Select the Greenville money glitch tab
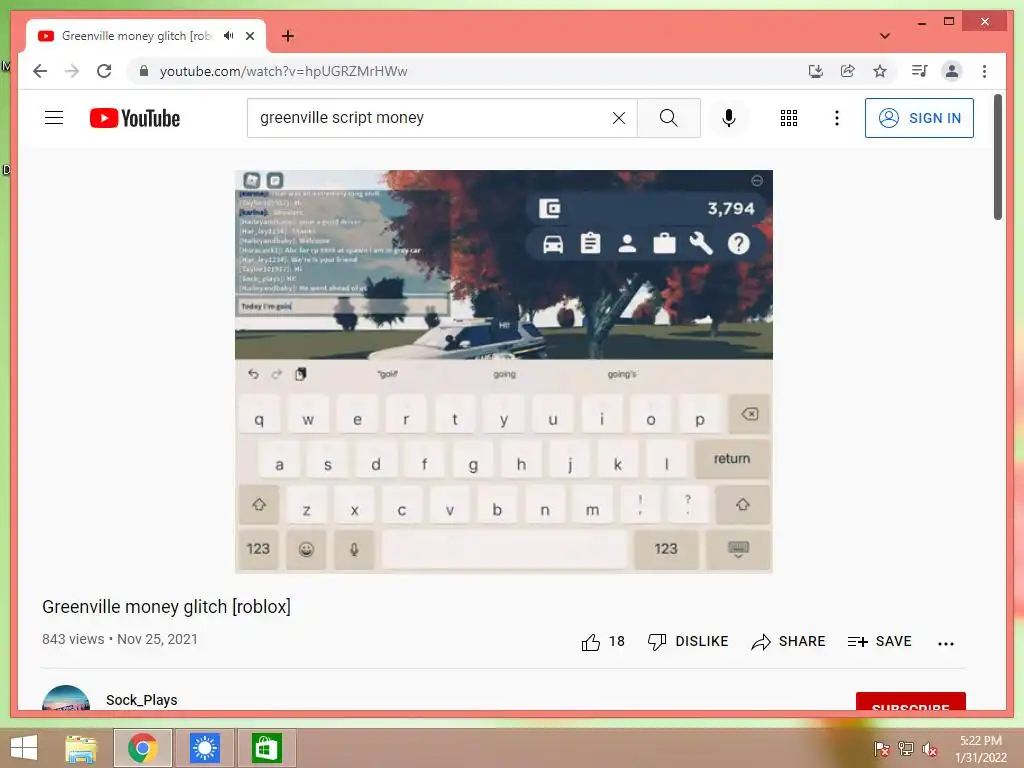Image resolution: width=1024 pixels, height=768 pixels. tap(146, 36)
